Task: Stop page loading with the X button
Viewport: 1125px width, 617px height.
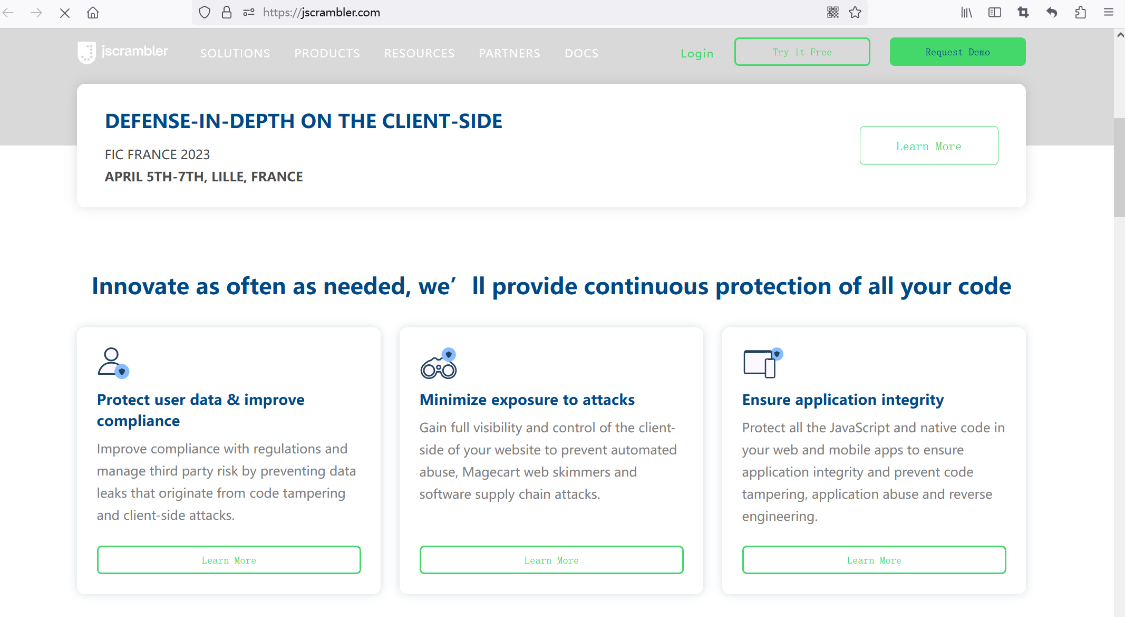Action: (x=65, y=12)
